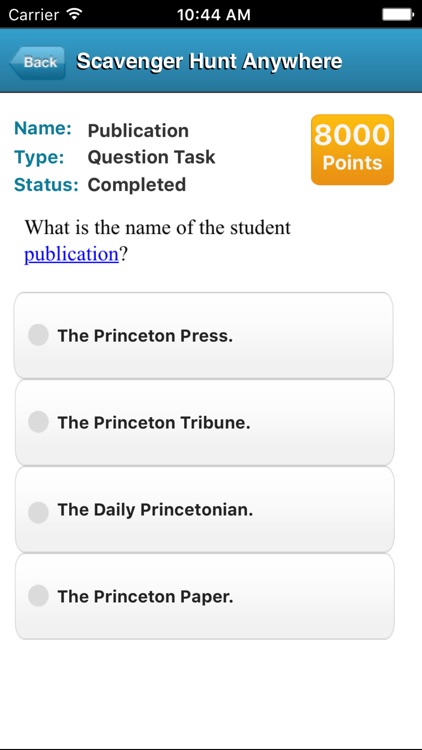Select The Princeton Press radio option
This screenshot has width=422, height=750.
coord(38,335)
